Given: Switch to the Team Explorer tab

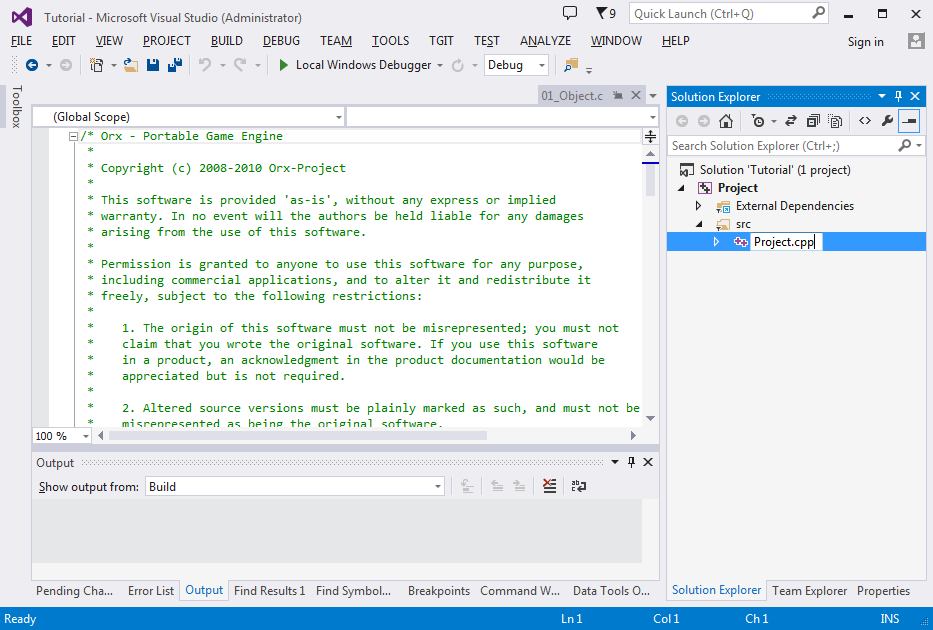Looking at the screenshot, I should (810, 591).
